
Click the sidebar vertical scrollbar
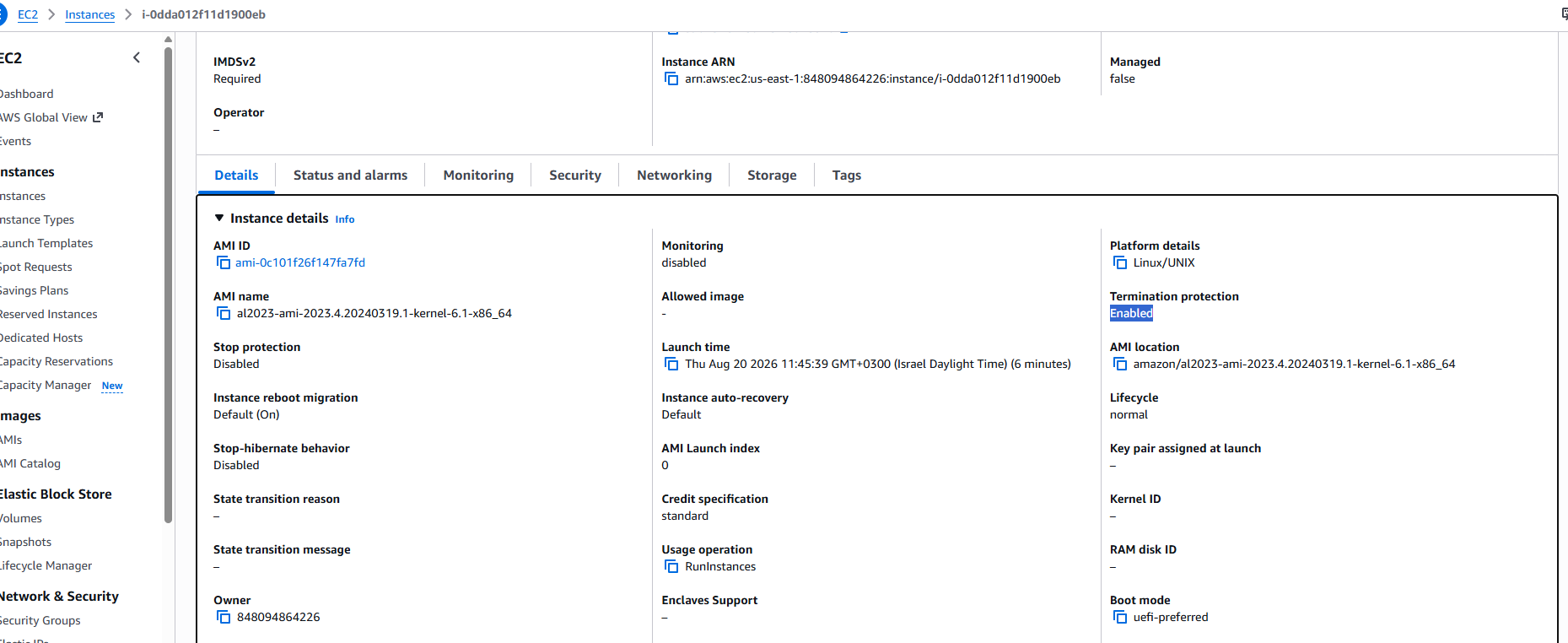tap(168, 284)
